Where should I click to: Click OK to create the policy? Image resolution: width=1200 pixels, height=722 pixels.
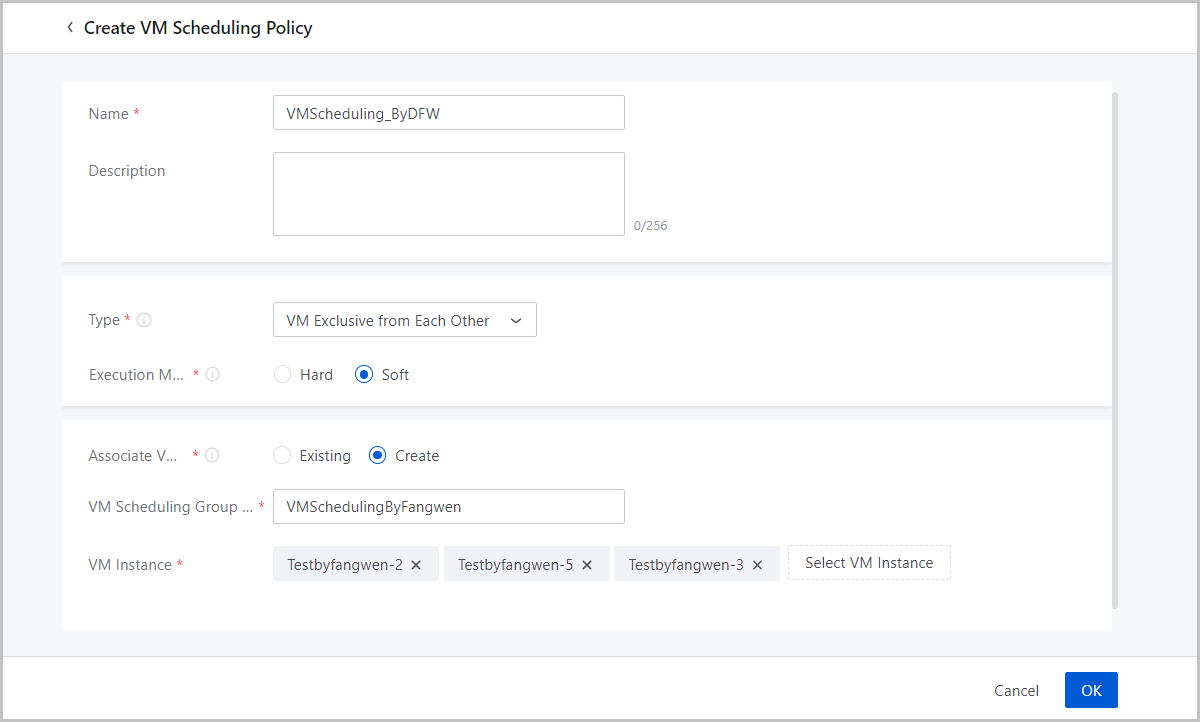point(1090,690)
